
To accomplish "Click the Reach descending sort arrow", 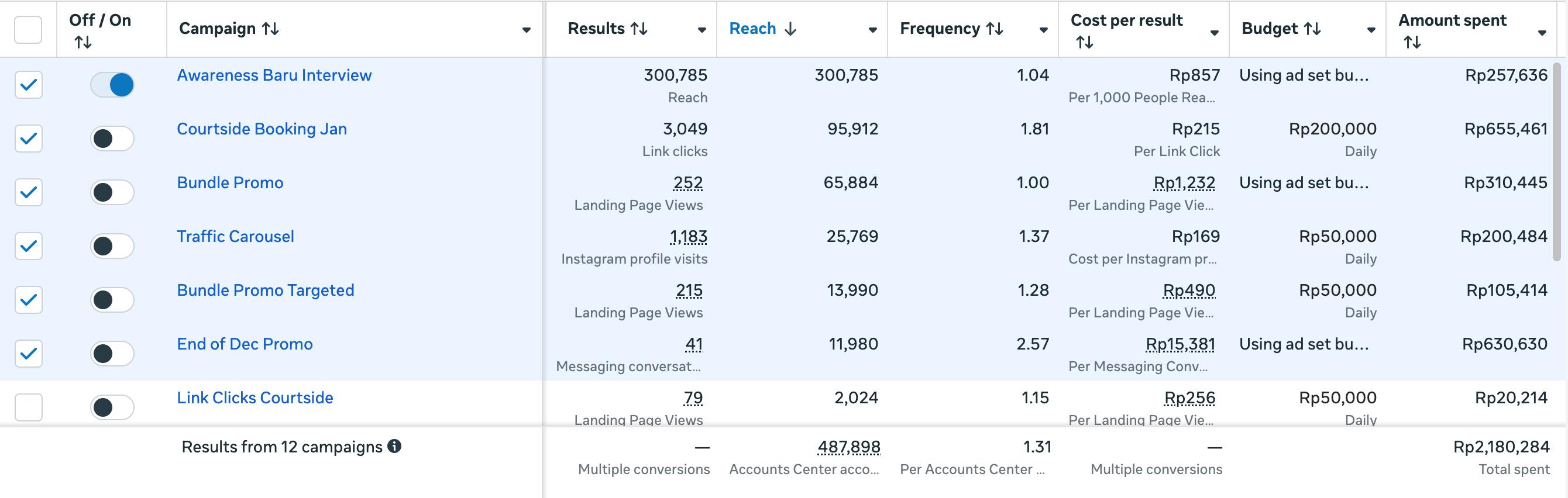I will [790, 29].
